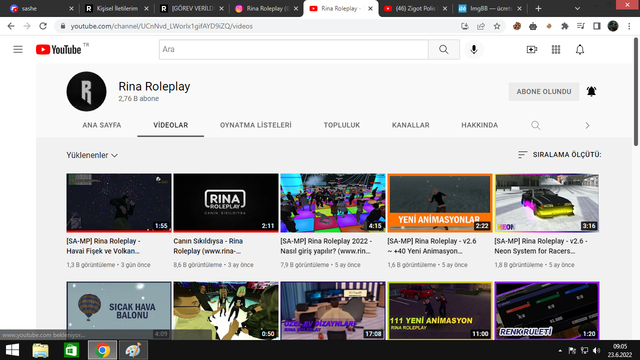The image size is (640, 360).
Task: Open the RENK RULETİ thumbnail
Action: 547,311
